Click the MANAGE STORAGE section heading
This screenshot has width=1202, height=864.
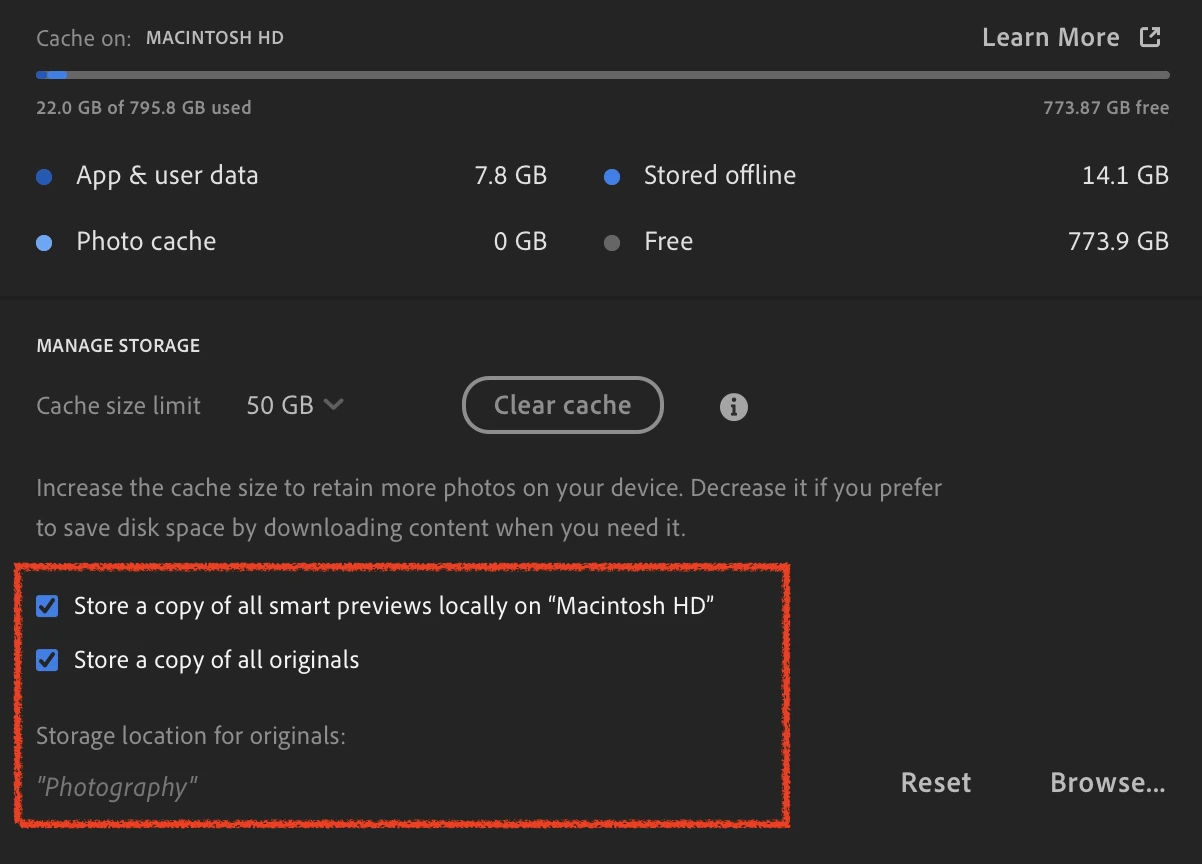click(x=118, y=345)
